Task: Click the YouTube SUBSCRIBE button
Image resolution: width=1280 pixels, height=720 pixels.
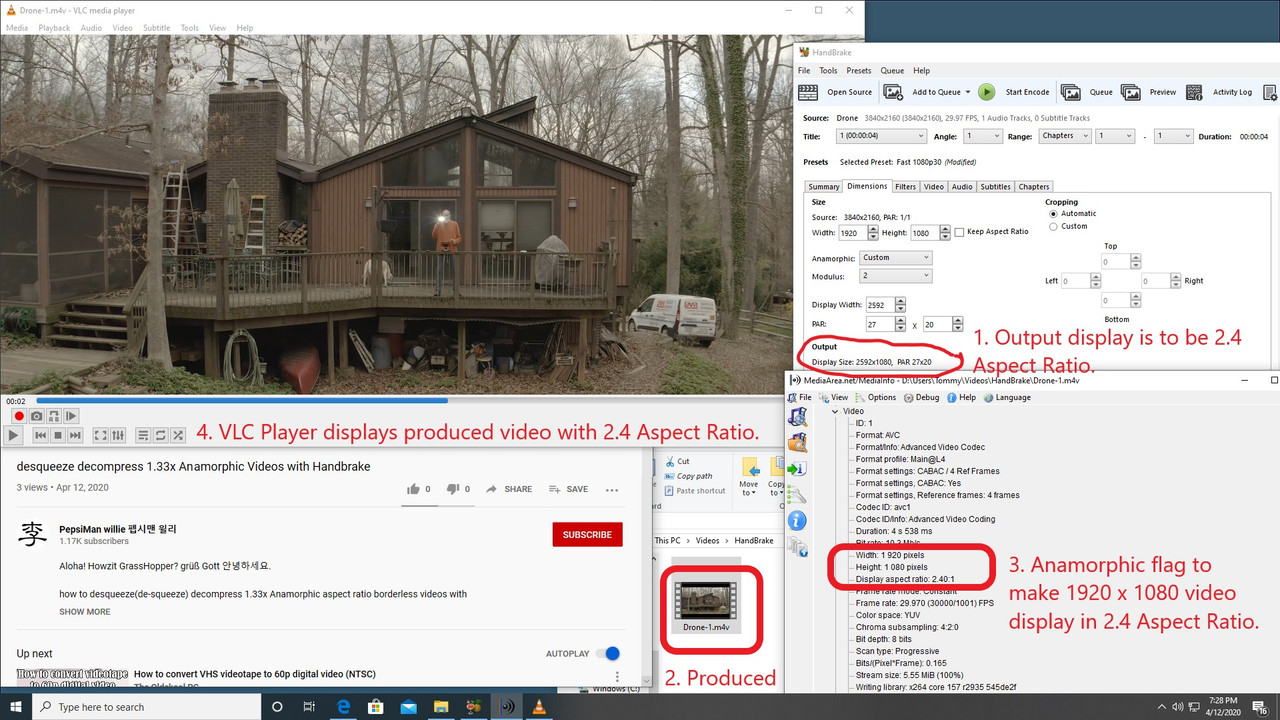Action: pos(587,534)
